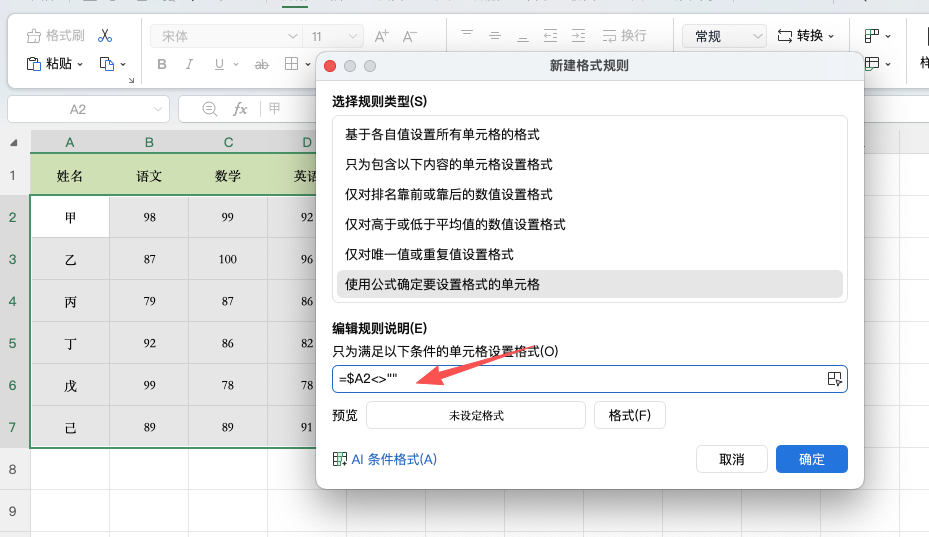
Task: Select column A header
Action: point(70,142)
